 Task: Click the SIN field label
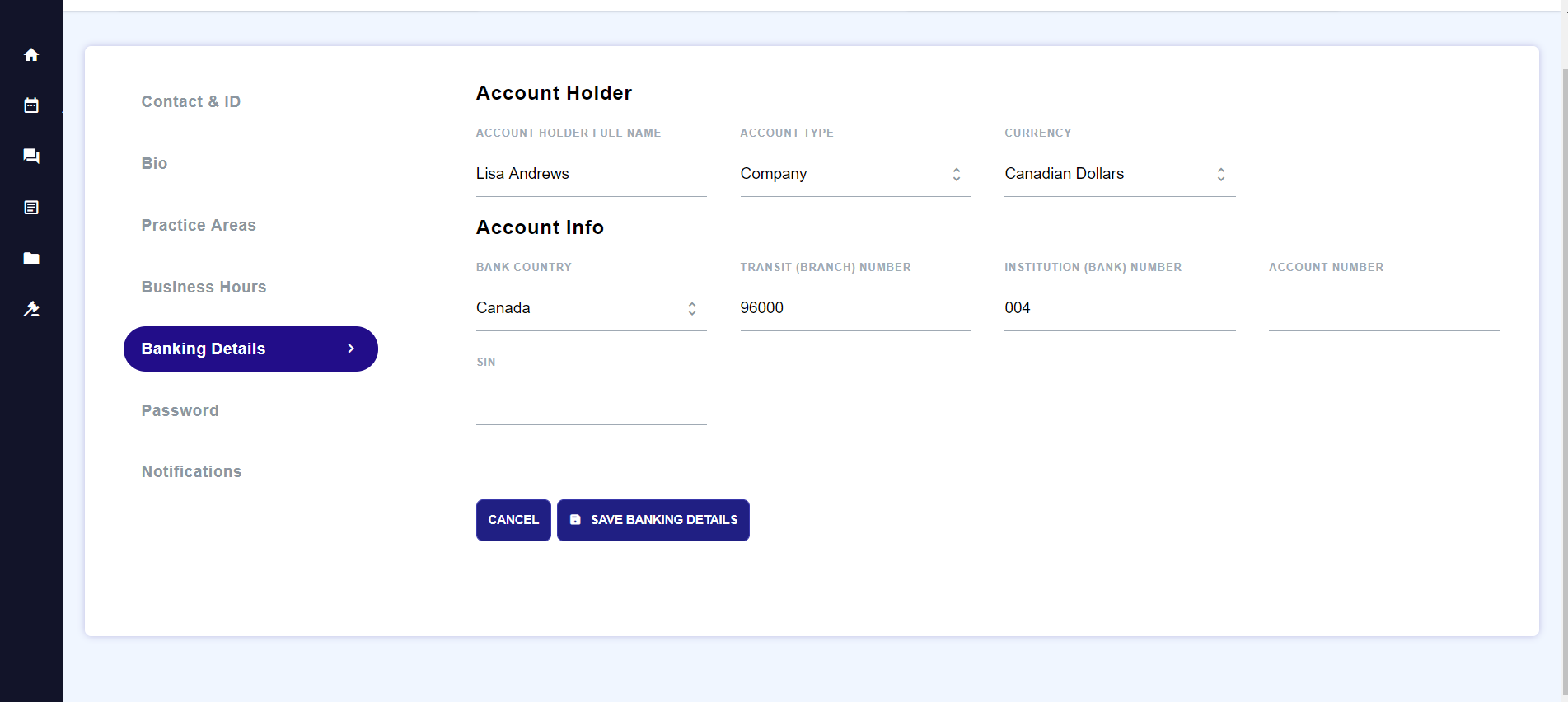(x=486, y=362)
